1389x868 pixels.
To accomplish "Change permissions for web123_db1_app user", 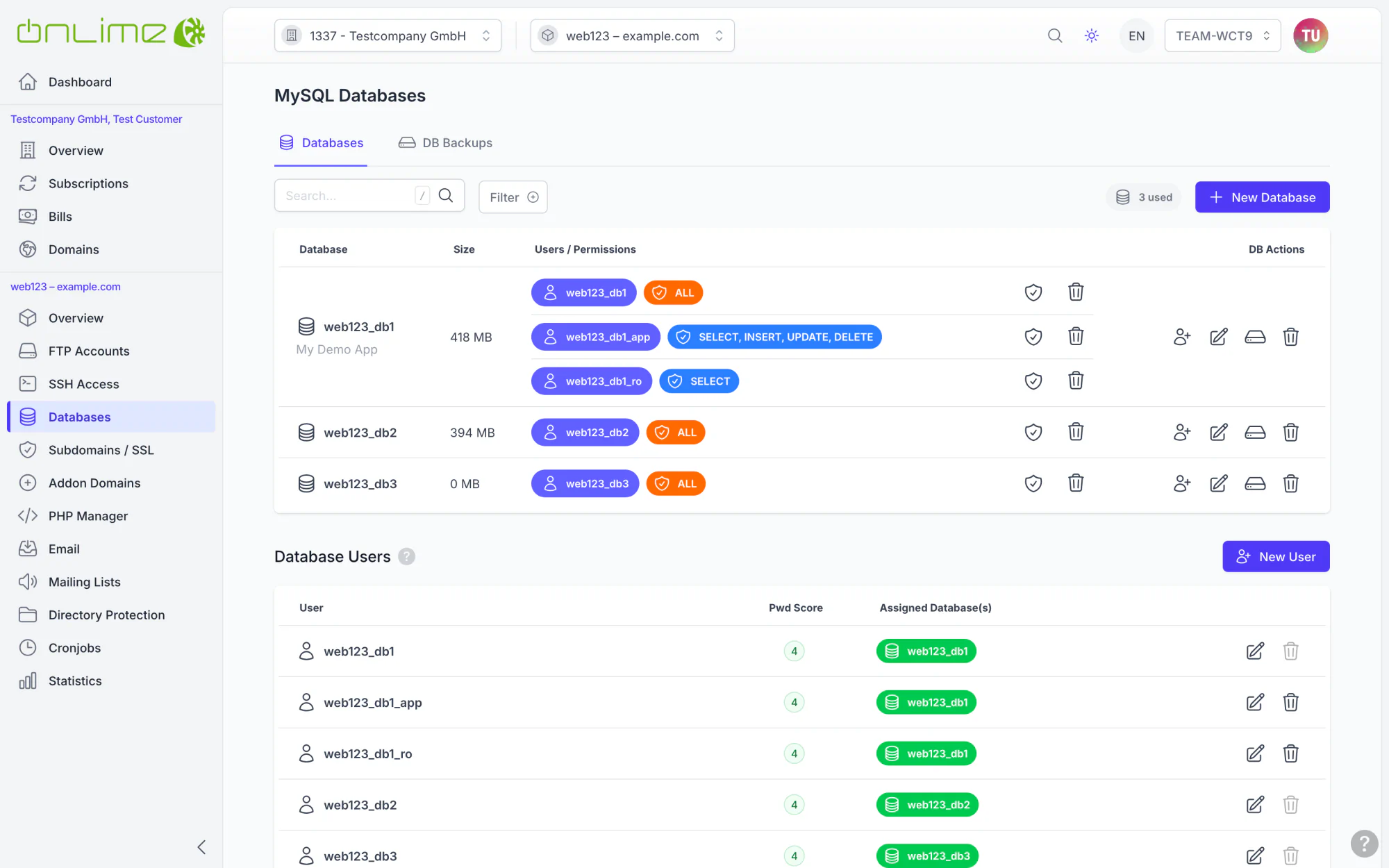I will click(x=1033, y=337).
